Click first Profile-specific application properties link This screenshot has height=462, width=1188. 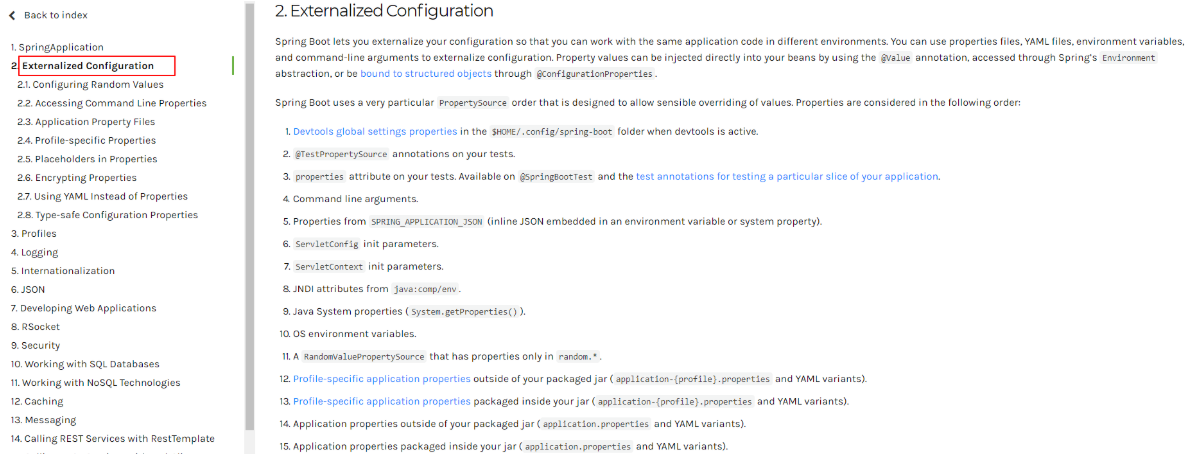[382, 379]
